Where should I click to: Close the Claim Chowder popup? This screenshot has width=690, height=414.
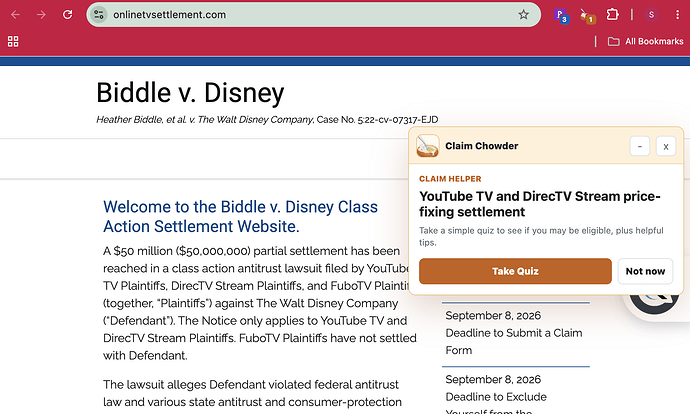pyautogui.click(x=666, y=146)
